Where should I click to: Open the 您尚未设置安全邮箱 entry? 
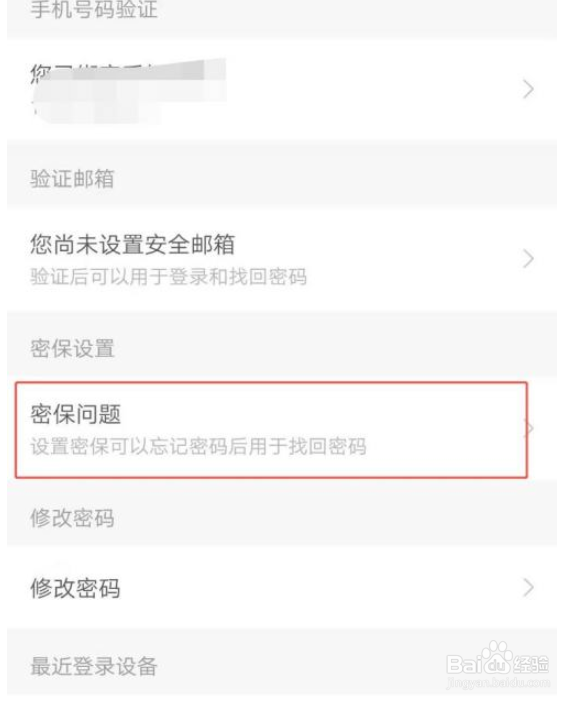(x=282, y=259)
